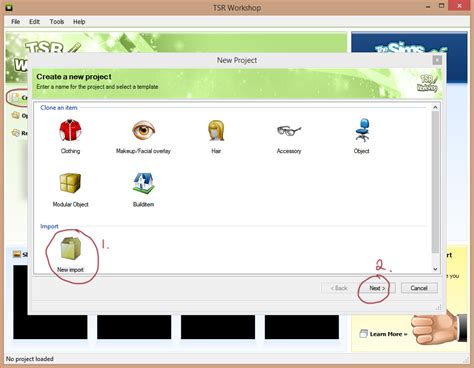
Task: Click the Cancel button
Action: click(x=419, y=288)
